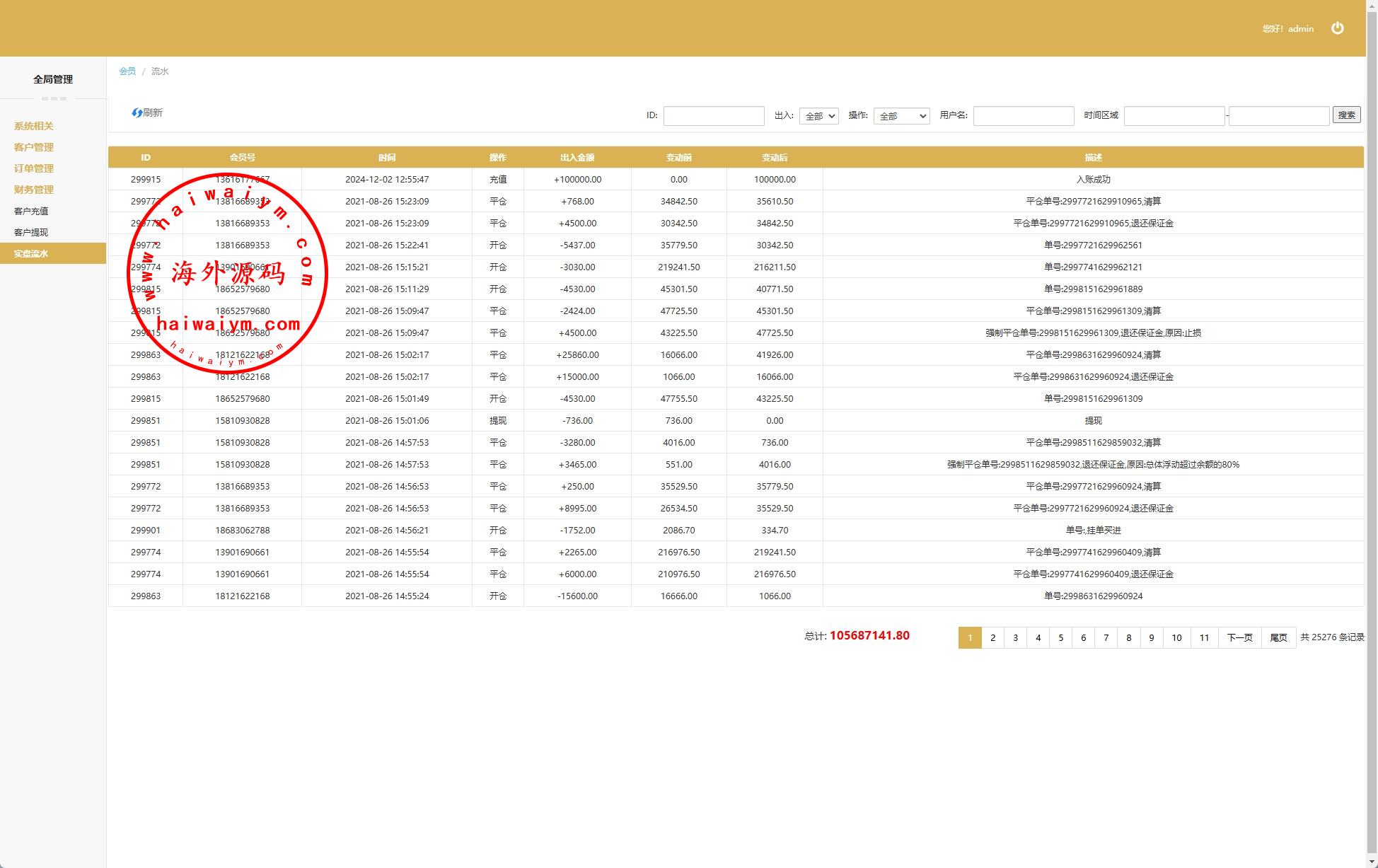Click 下一页 next page button
The height and width of the screenshot is (868, 1378).
pos(1239,637)
